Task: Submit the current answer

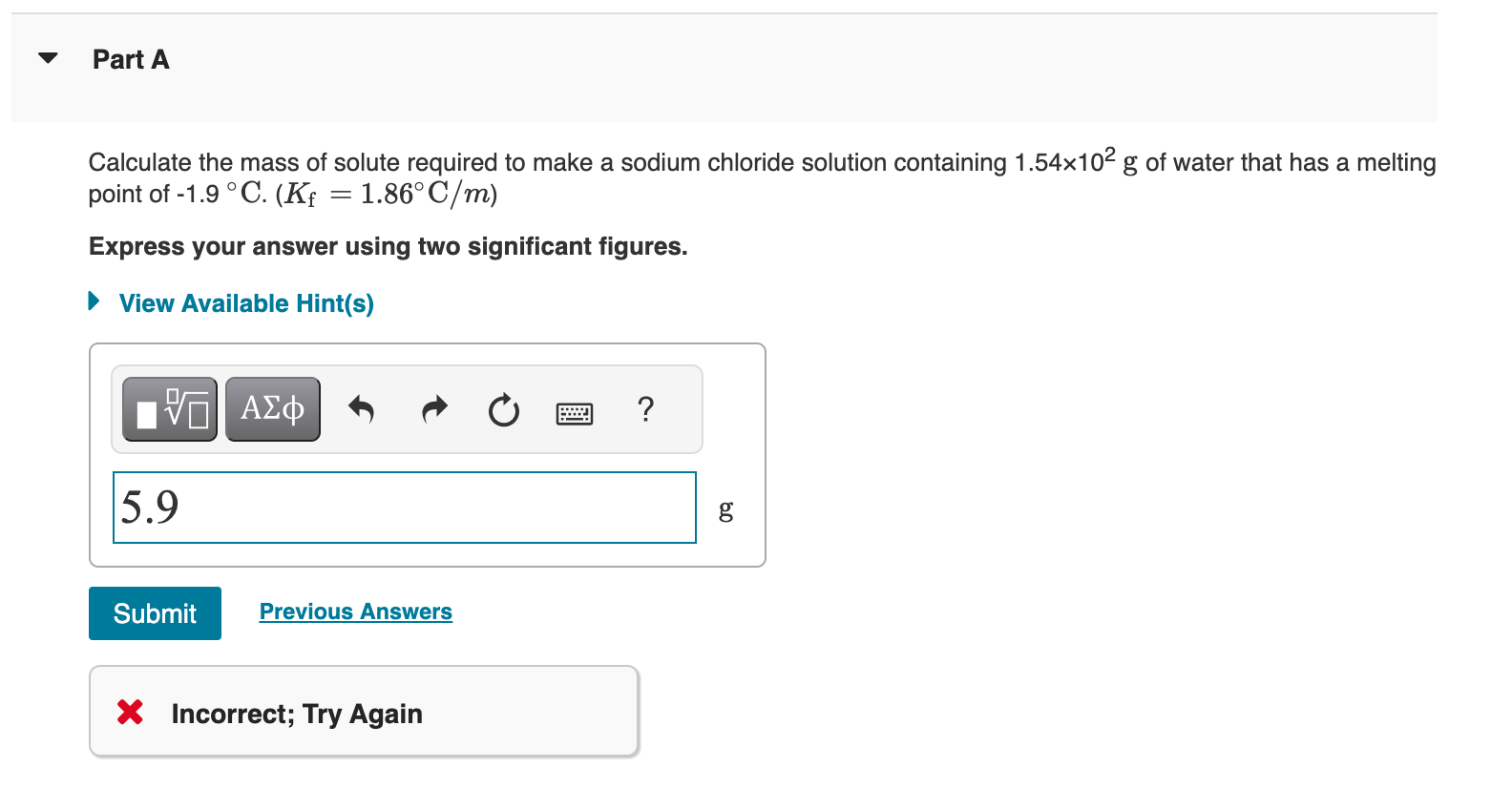Action: pyautogui.click(x=154, y=613)
